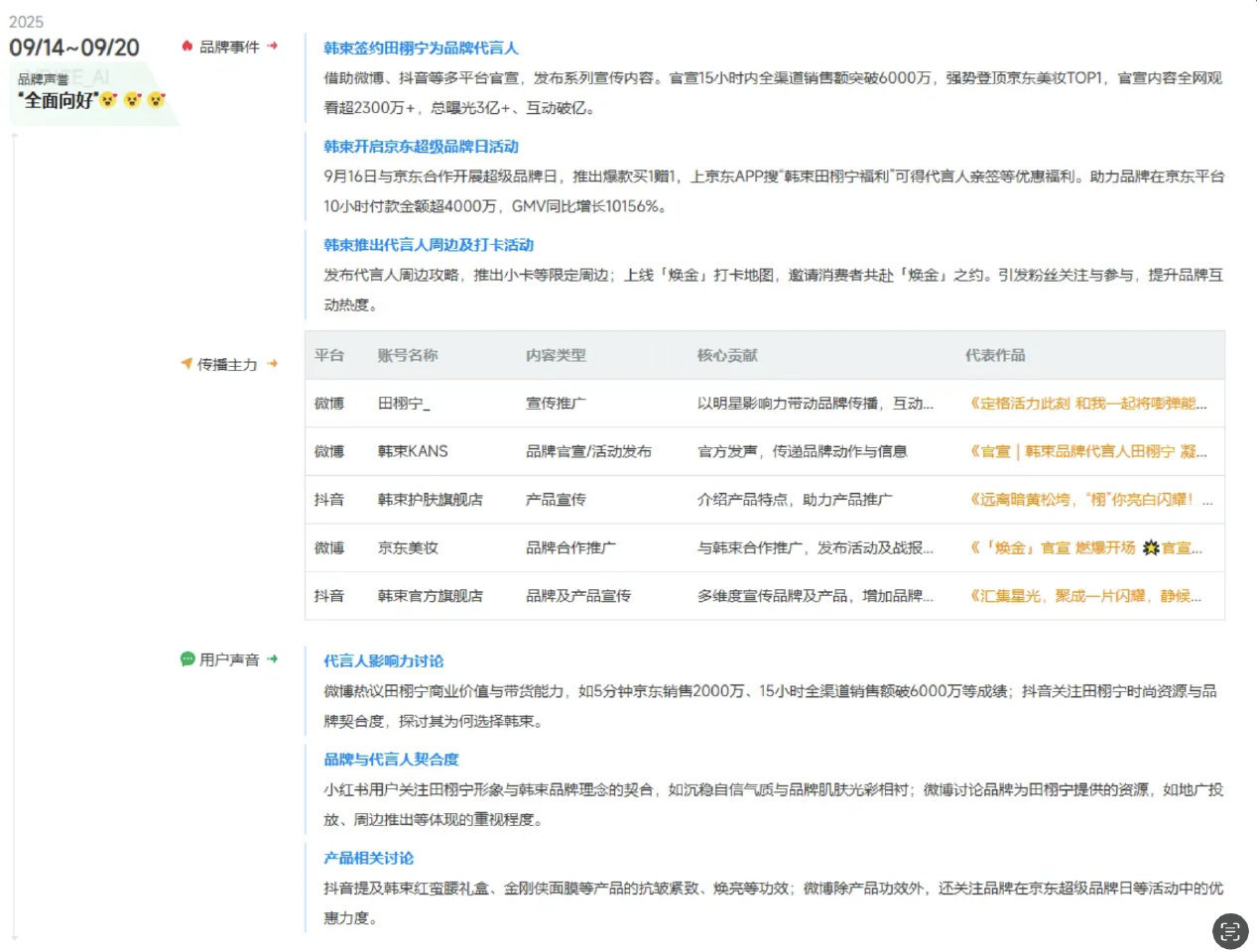
Task: Select account name 田栩宁_ in table
Action: point(404,404)
